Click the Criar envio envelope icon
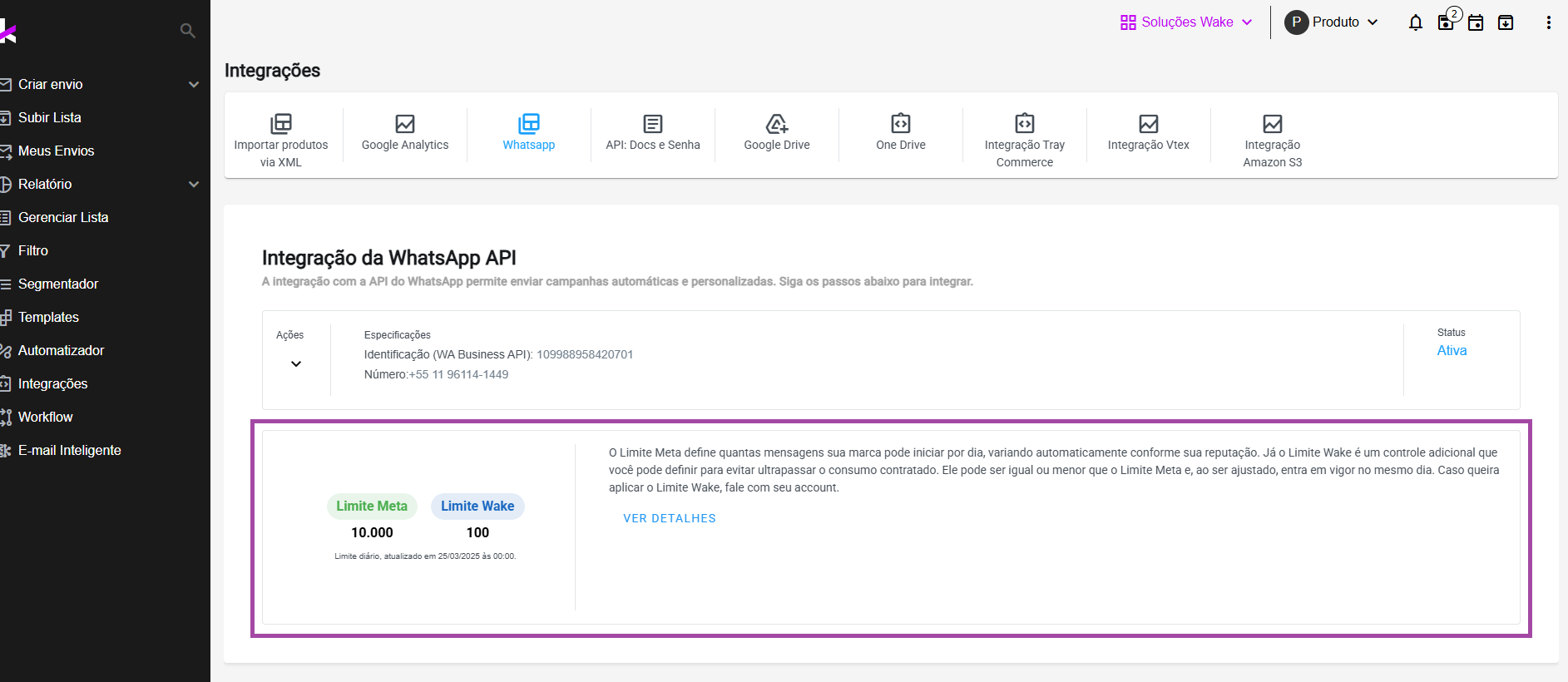The image size is (1568, 682). pos(4,85)
